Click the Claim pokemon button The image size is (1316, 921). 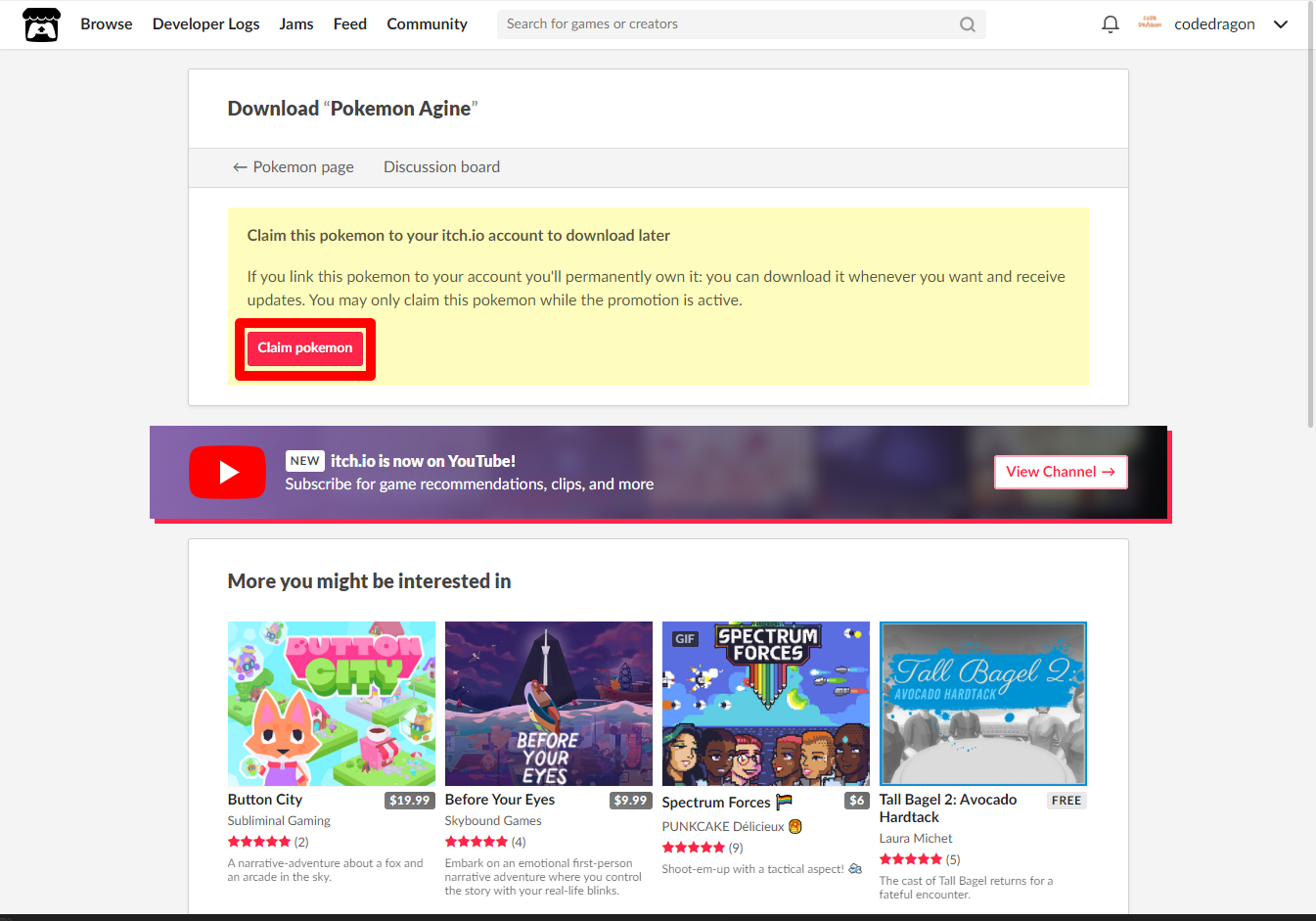click(x=305, y=348)
